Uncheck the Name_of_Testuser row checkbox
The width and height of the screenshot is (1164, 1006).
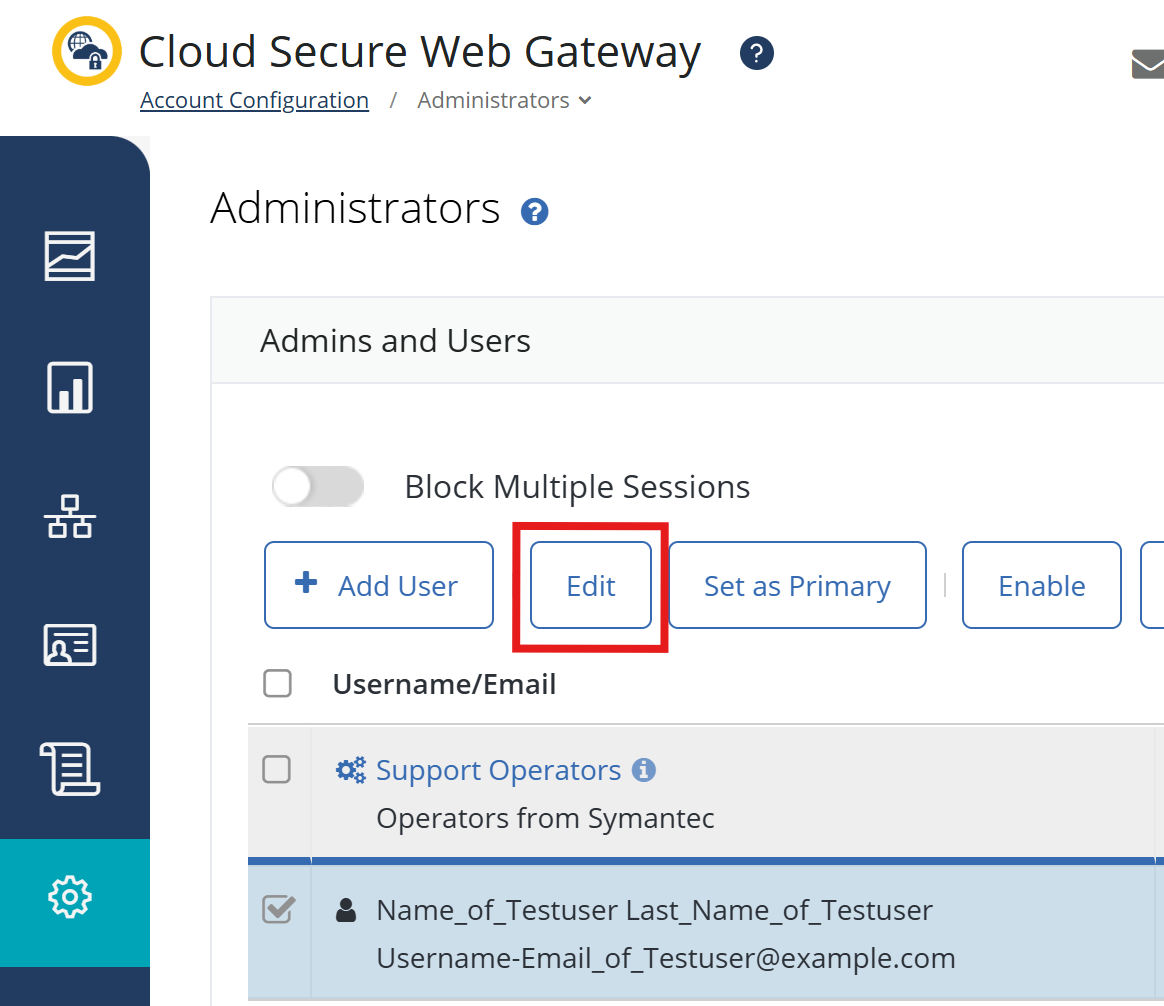pos(277,909)
